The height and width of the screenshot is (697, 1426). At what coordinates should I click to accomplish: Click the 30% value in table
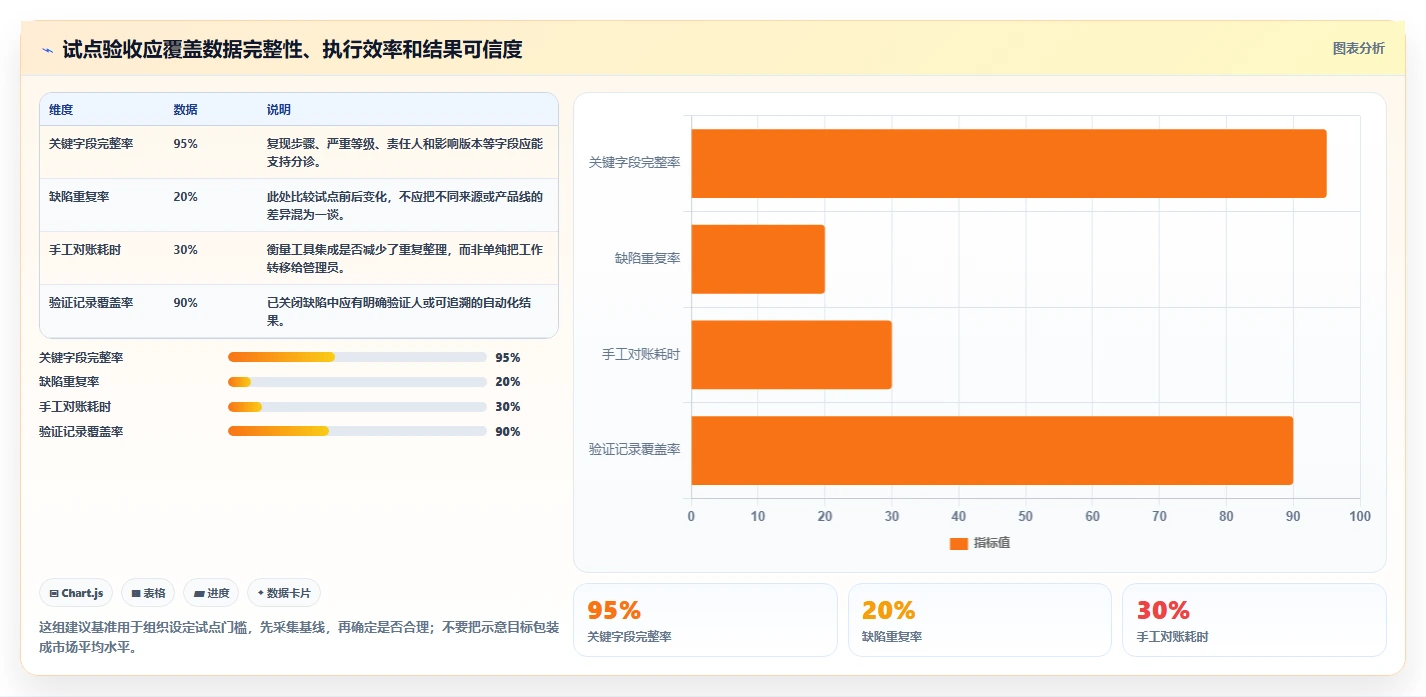click(185, 250)
